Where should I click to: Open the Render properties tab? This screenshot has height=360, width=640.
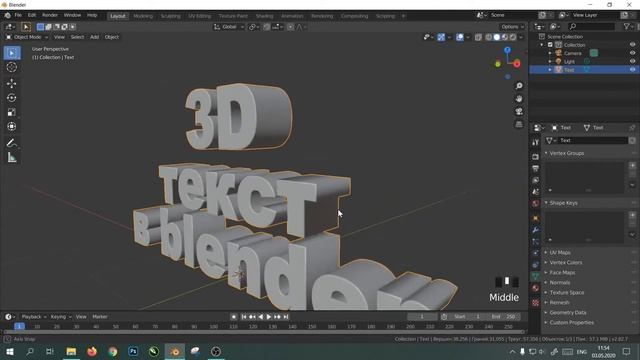pyautogui.click(x=536, y=157)
